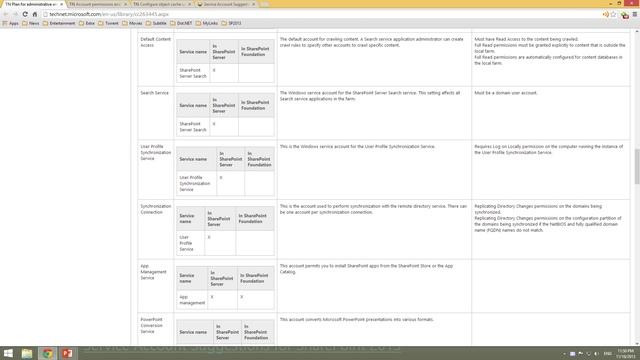
Task: Reload the TechNet page
Action: click(x=25, y=14)
